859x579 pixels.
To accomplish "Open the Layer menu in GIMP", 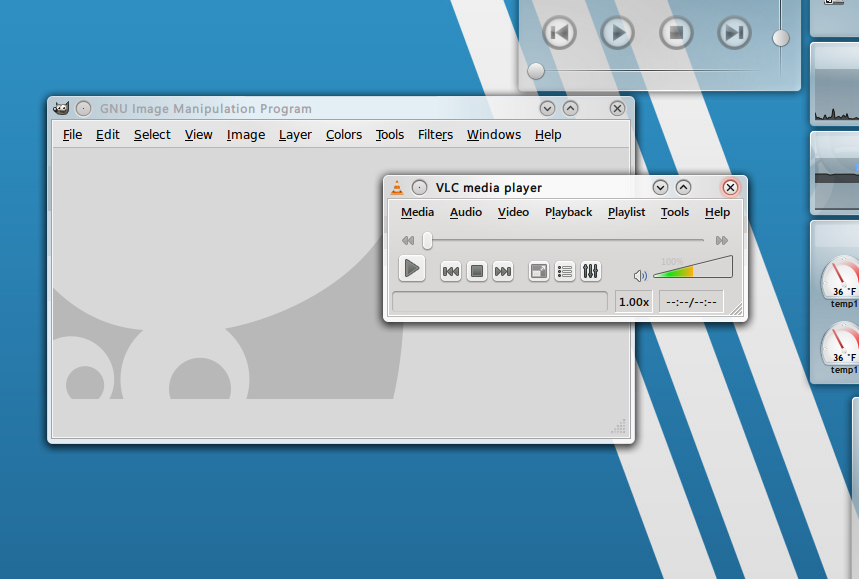I will [x=295, y=135].
